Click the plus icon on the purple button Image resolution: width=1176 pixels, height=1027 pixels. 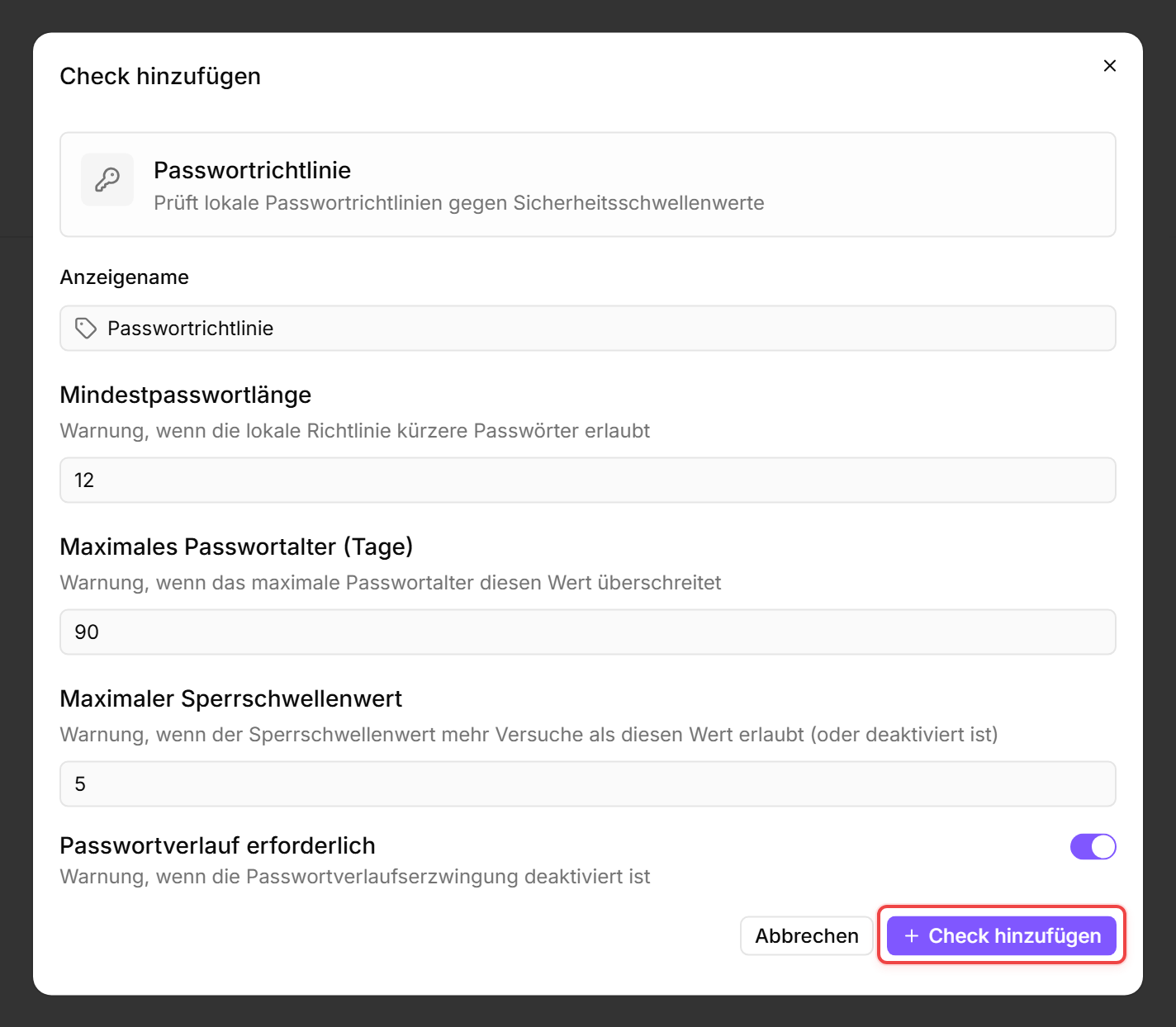[912, 936]
